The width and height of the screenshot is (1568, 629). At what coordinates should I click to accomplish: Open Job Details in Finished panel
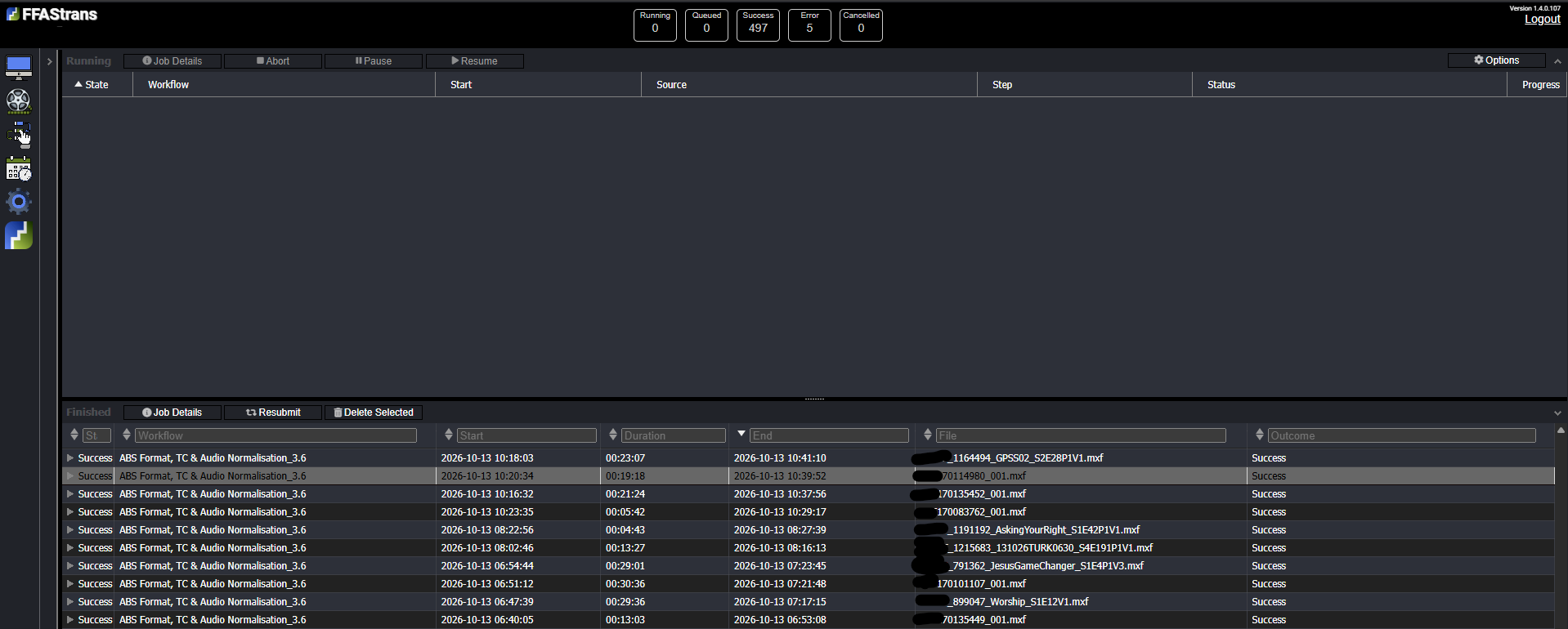172,413
